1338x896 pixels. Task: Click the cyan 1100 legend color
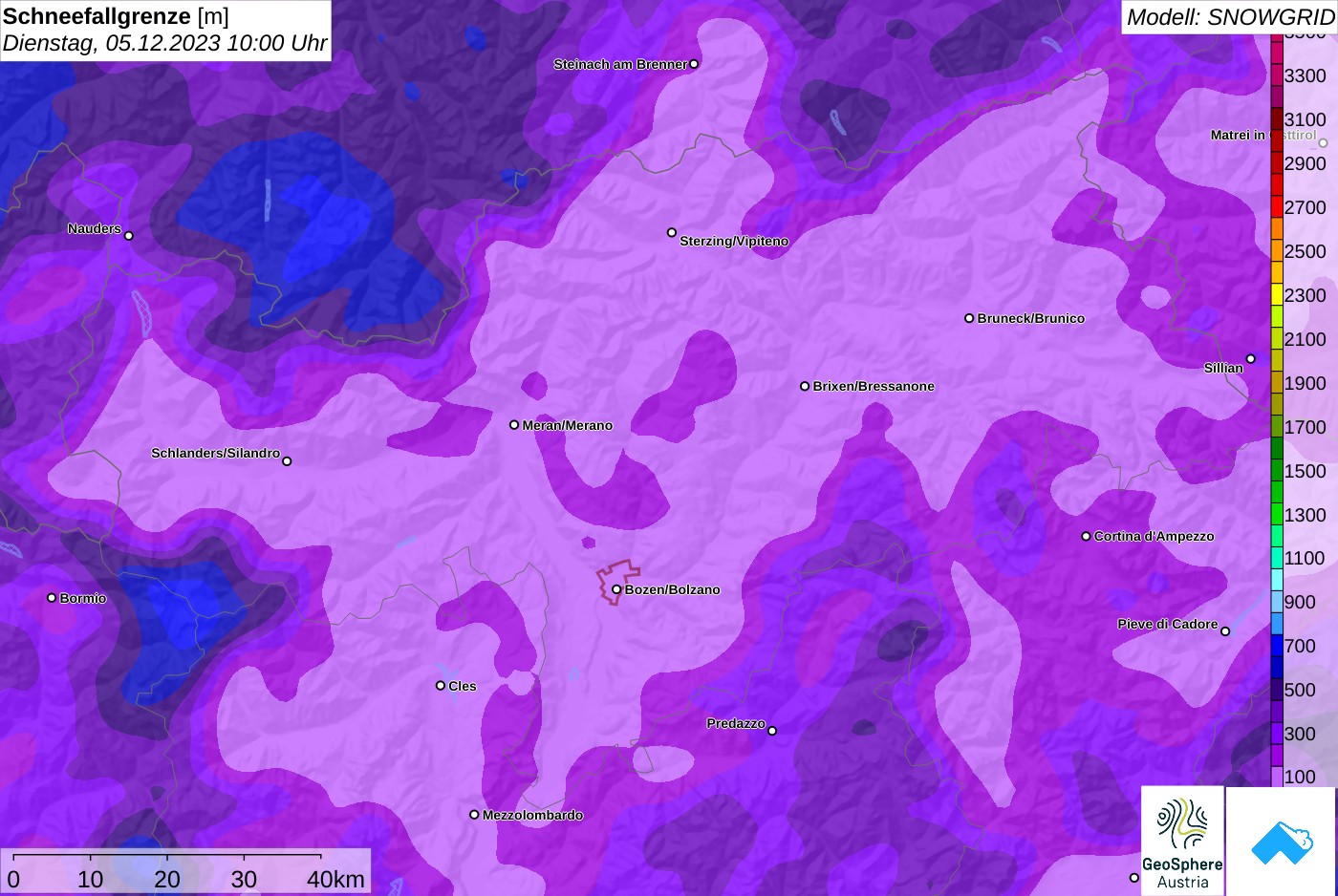tap(1277, 558)
